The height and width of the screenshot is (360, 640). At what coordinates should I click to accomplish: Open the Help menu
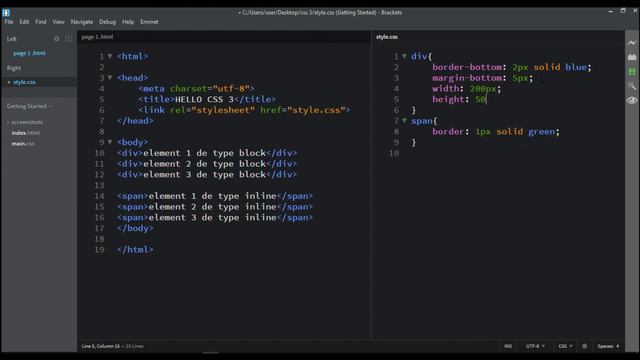[128, 22]
